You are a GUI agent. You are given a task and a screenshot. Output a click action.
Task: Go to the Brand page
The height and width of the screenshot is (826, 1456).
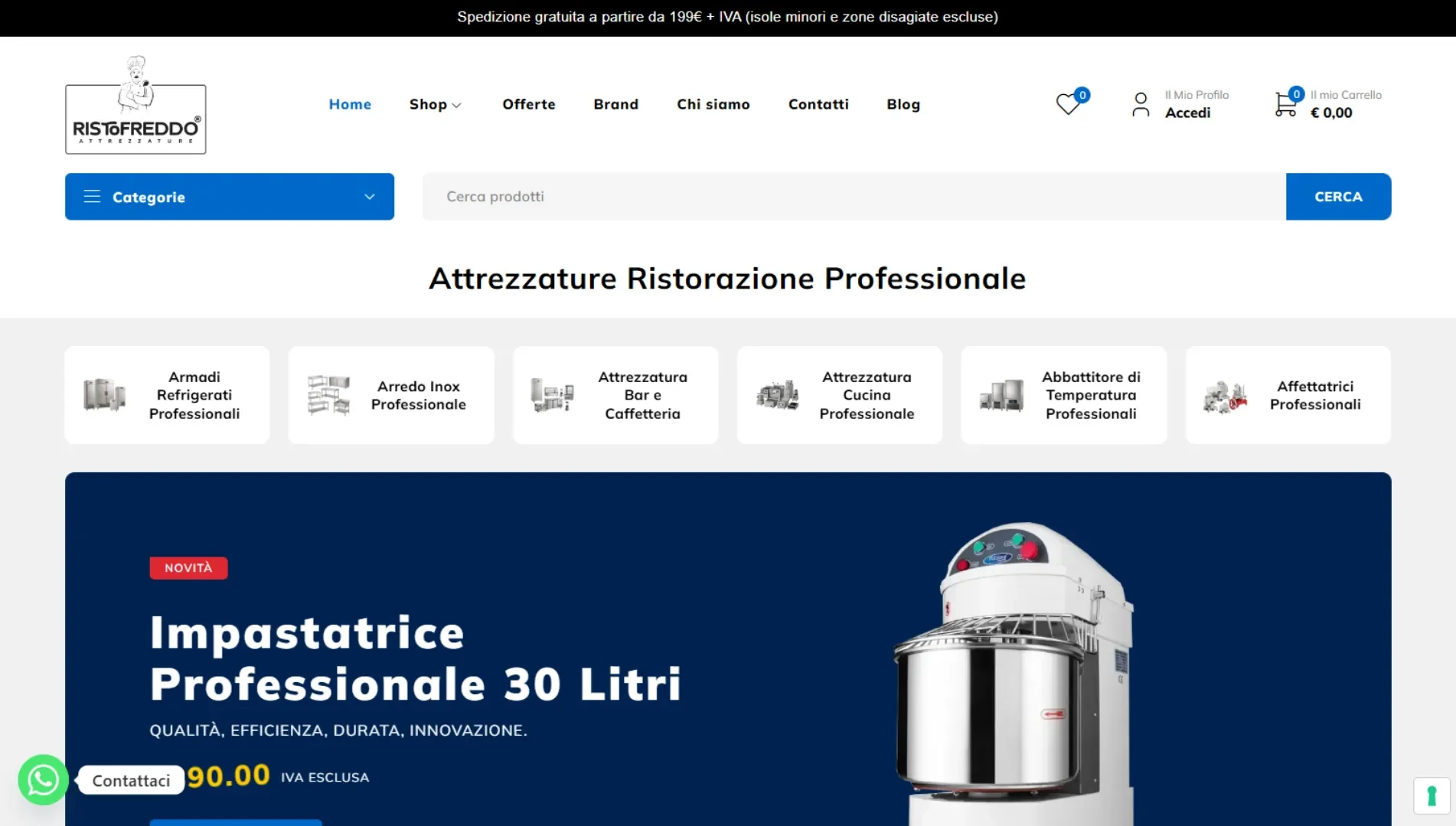coord(615,104)
